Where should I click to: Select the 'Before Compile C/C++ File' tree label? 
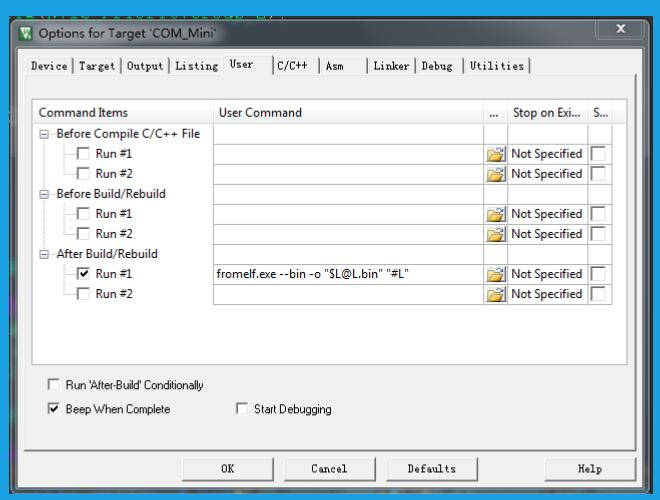128,133
